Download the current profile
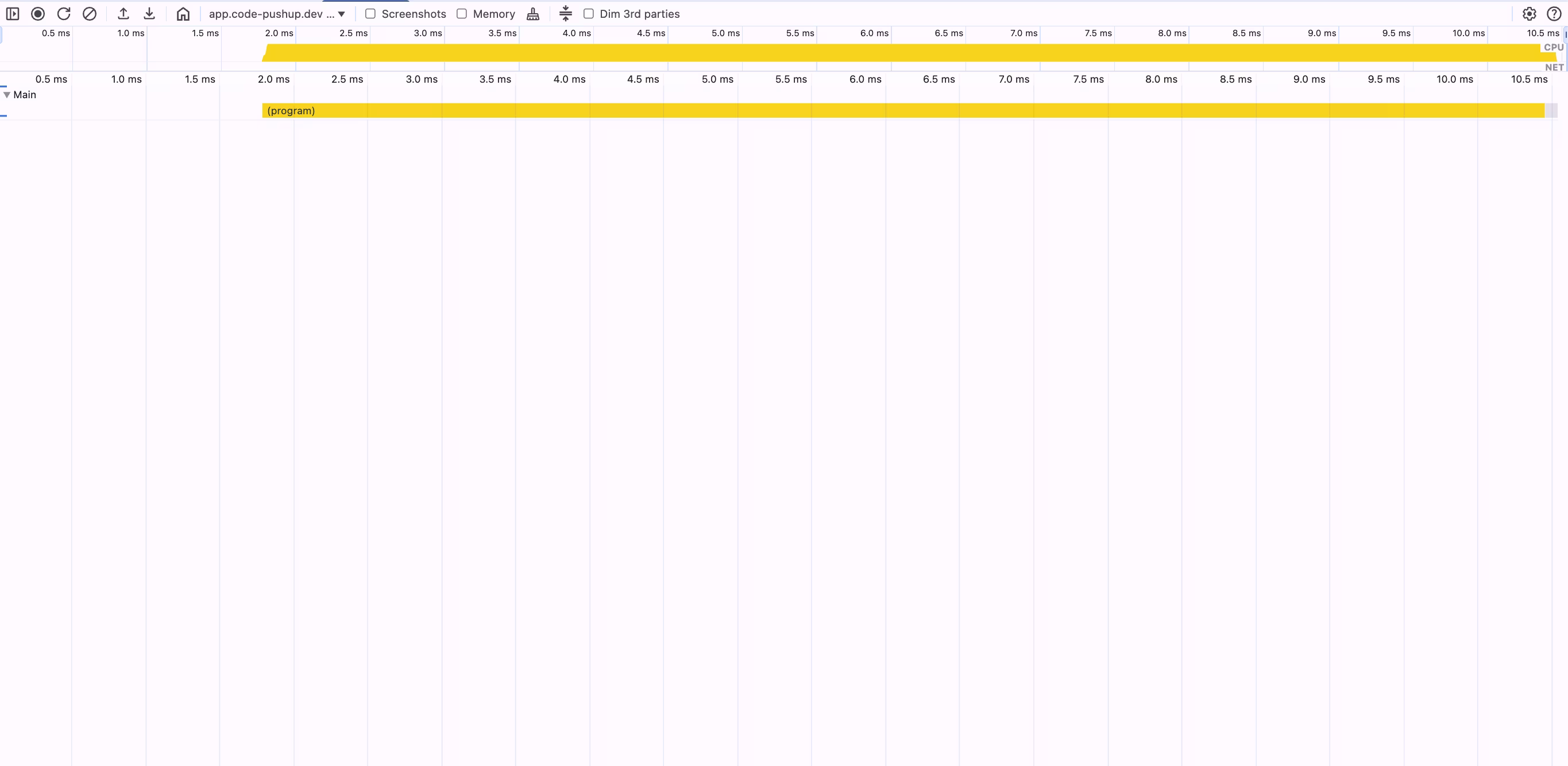Screen dimensions: 1568x766 coord(149,13)
